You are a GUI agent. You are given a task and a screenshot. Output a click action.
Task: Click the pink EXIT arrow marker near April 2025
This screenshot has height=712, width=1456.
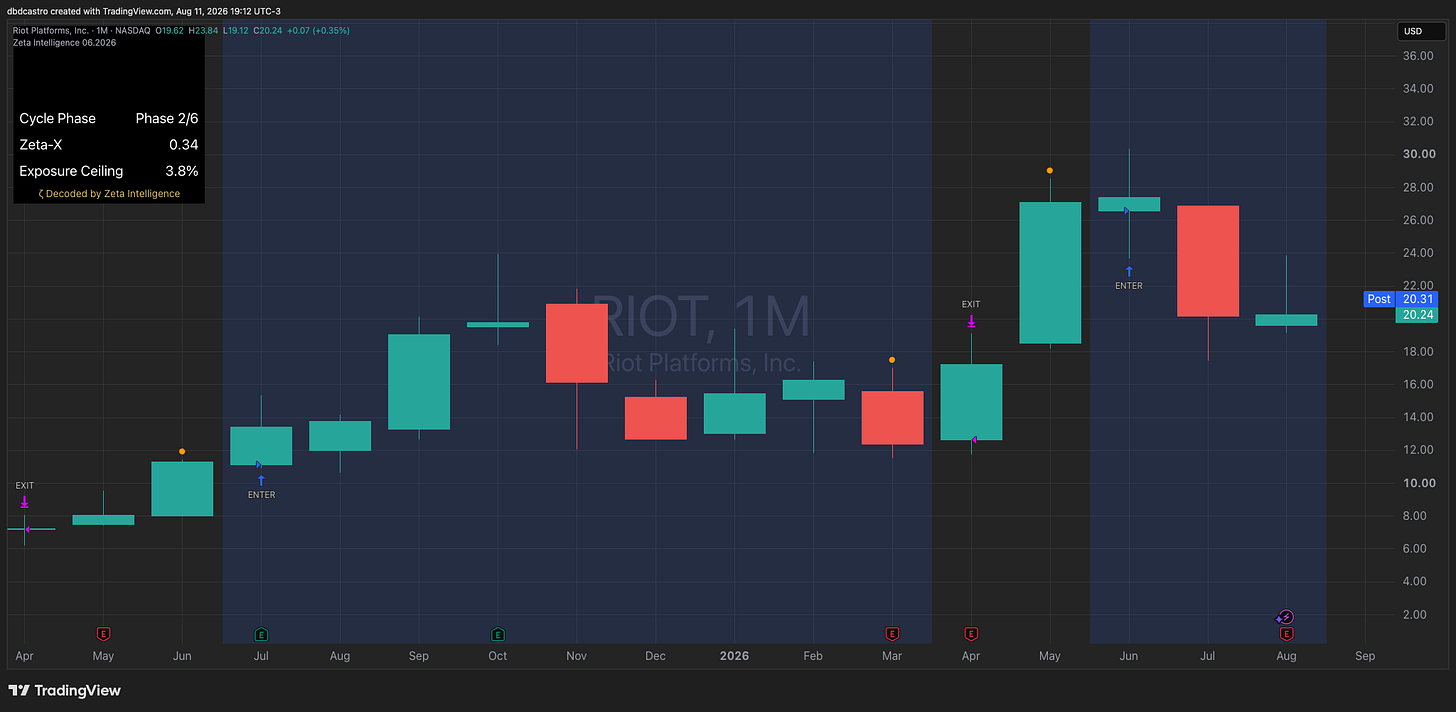25,502
